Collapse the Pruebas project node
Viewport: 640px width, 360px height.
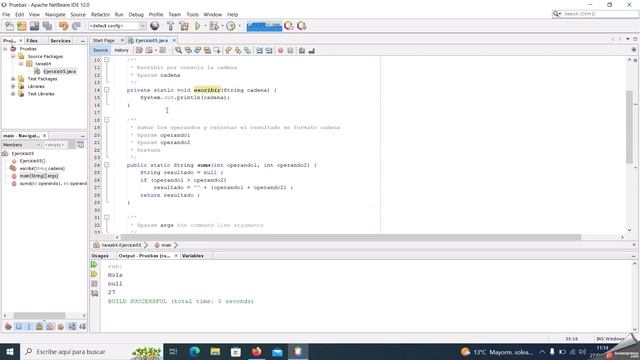[x=5, y=49]
